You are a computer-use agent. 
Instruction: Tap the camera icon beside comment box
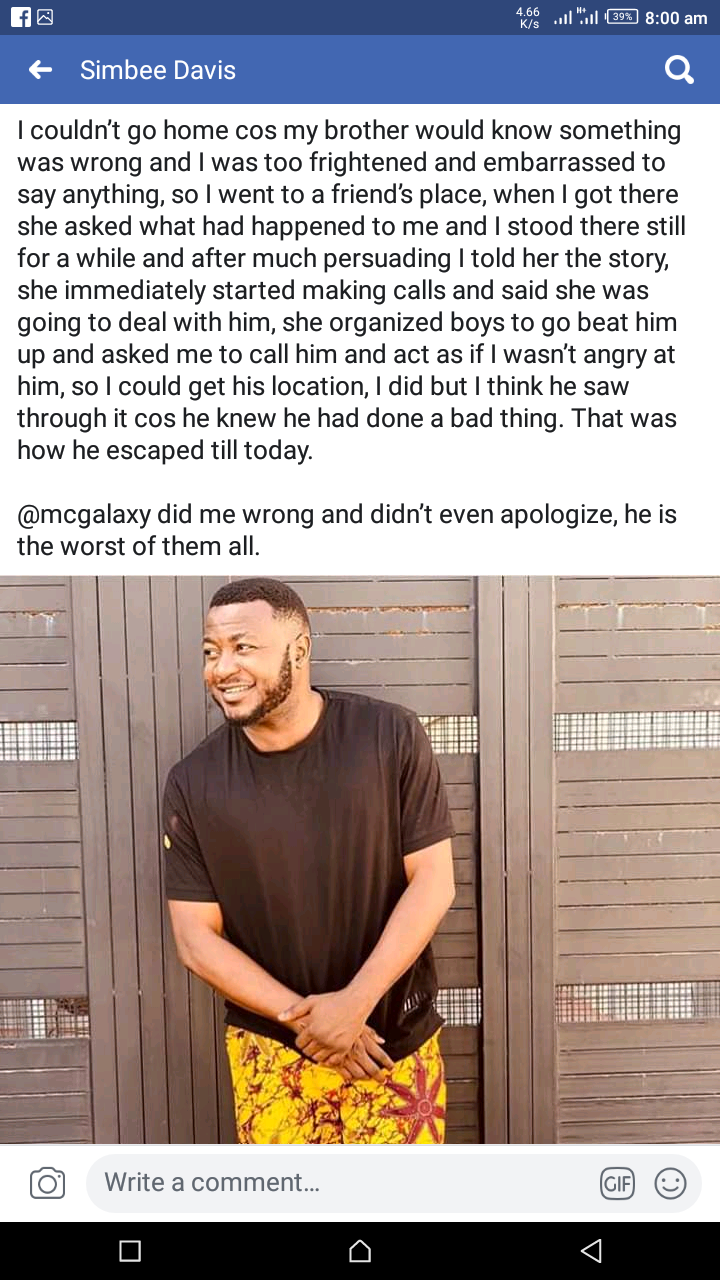(47, 1183)
